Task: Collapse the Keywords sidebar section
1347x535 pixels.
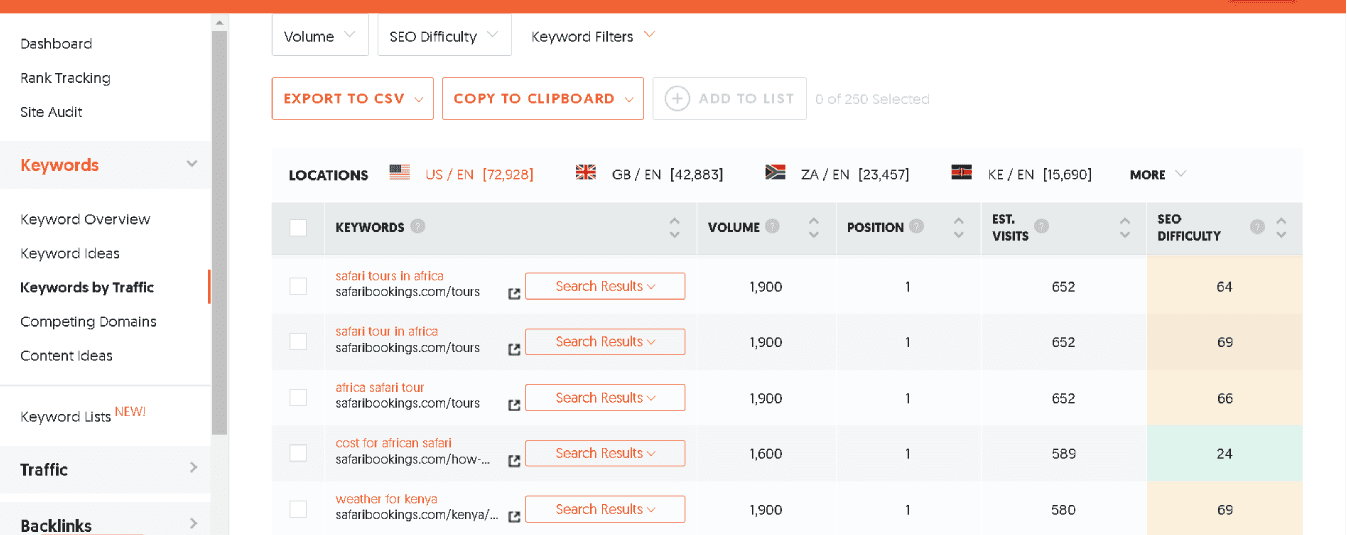Action: coord(105,165)
